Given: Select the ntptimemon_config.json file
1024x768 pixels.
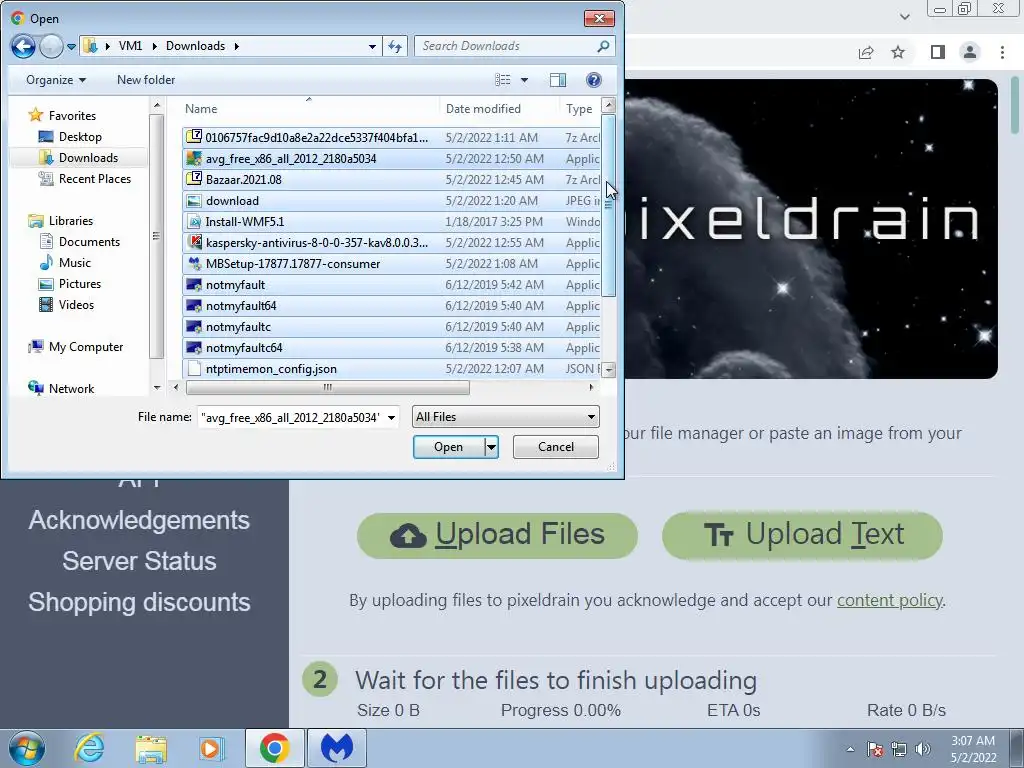Looking at the screenshot, I should (391, 368).
